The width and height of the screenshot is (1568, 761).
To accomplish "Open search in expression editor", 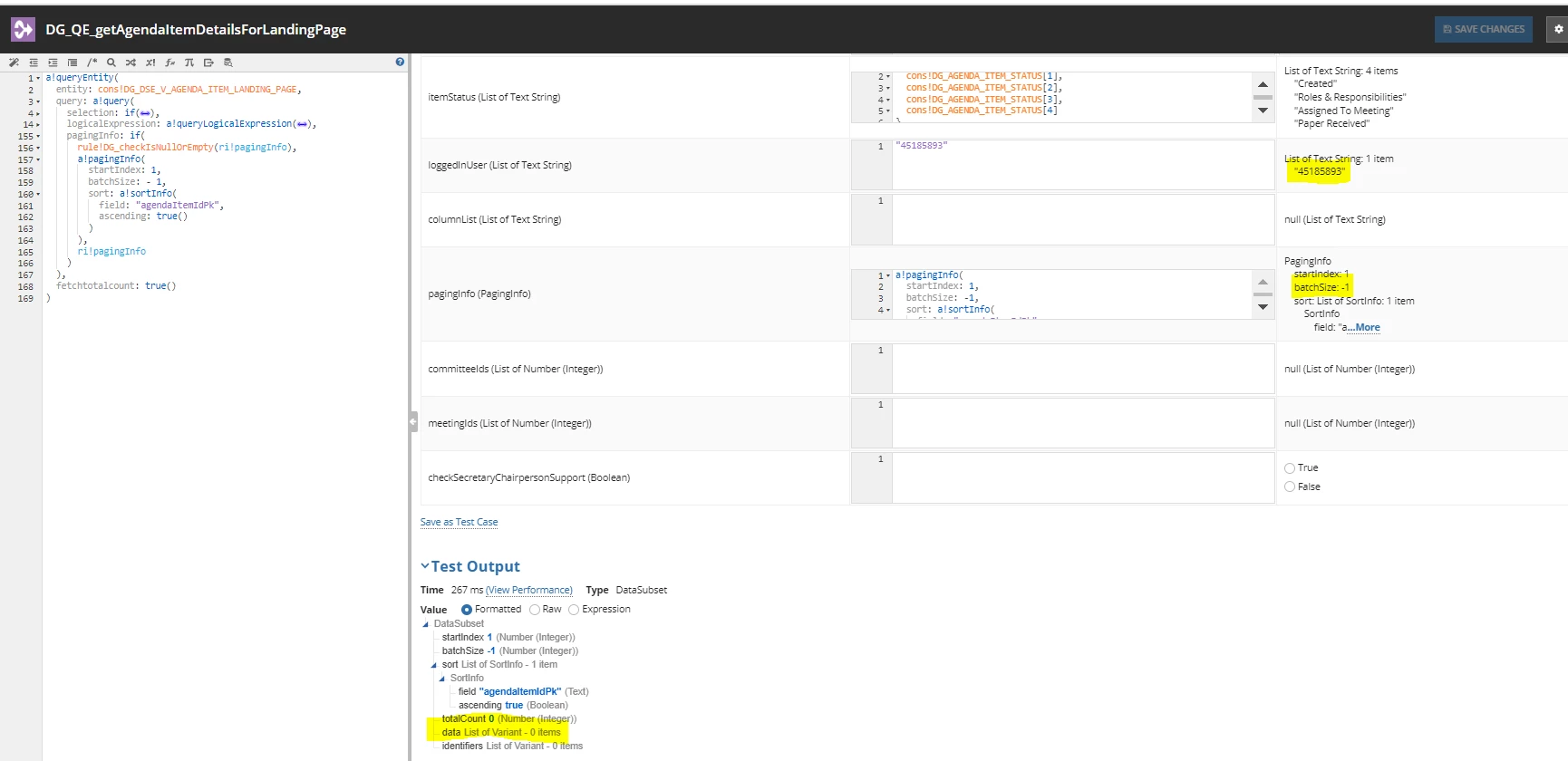I will [111, 63].
